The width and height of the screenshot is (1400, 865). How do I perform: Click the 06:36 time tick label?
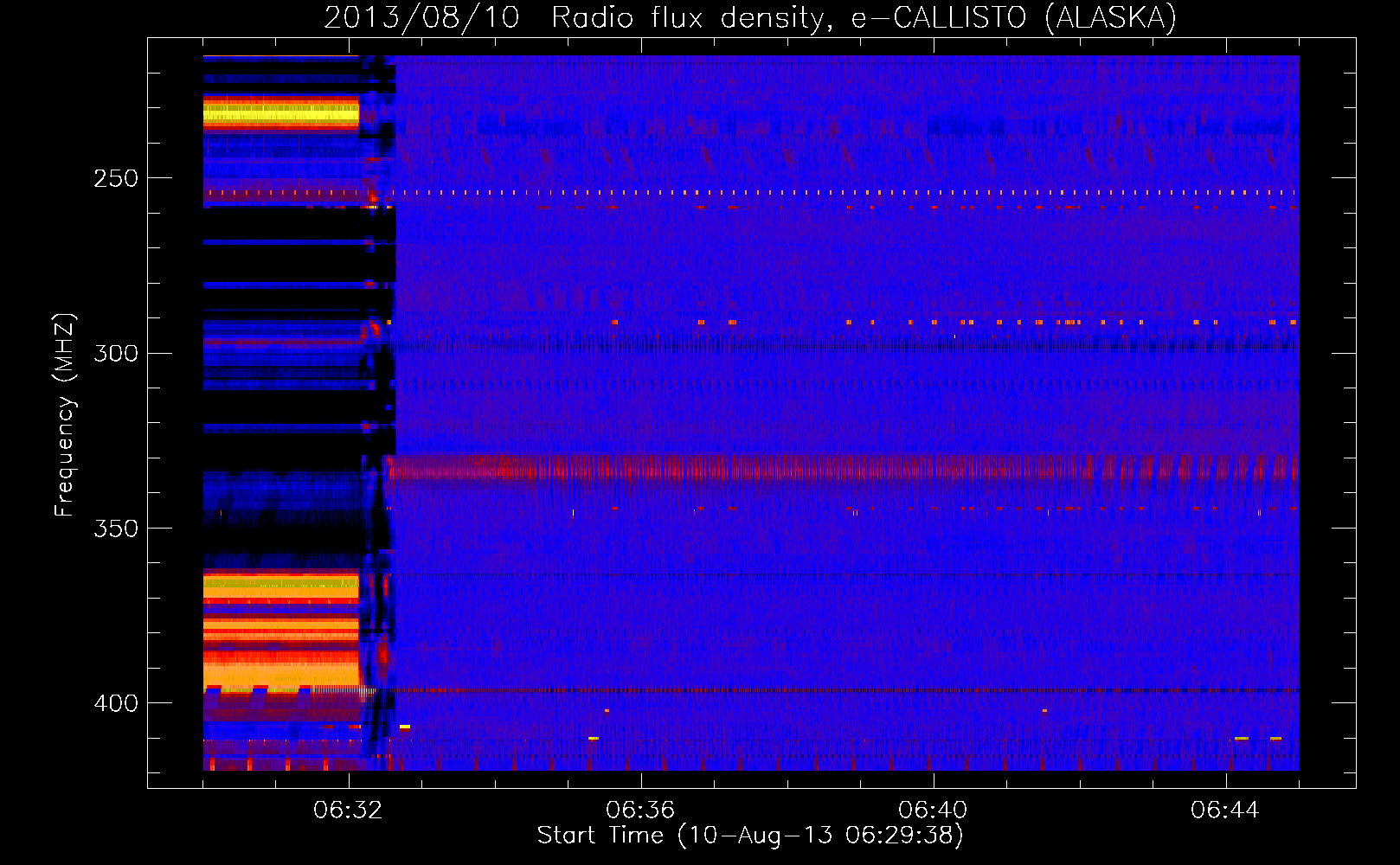tap(640, 811)
